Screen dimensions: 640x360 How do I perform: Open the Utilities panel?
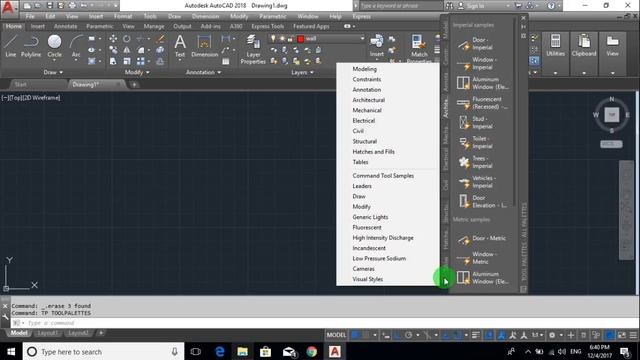[555, 46]
